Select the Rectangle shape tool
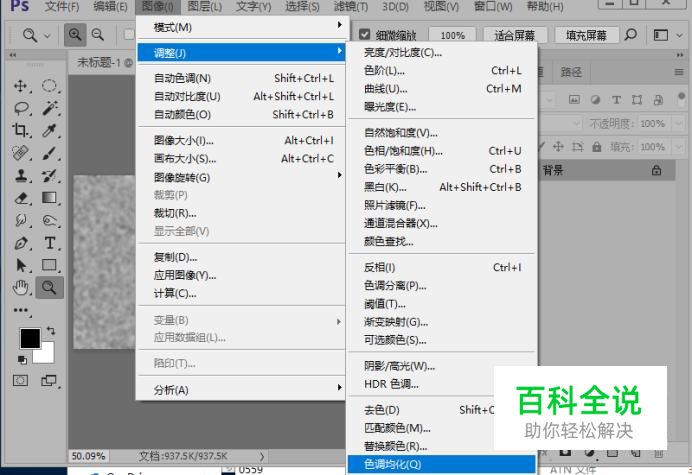 pyautogui.click(x=49, y=265)
